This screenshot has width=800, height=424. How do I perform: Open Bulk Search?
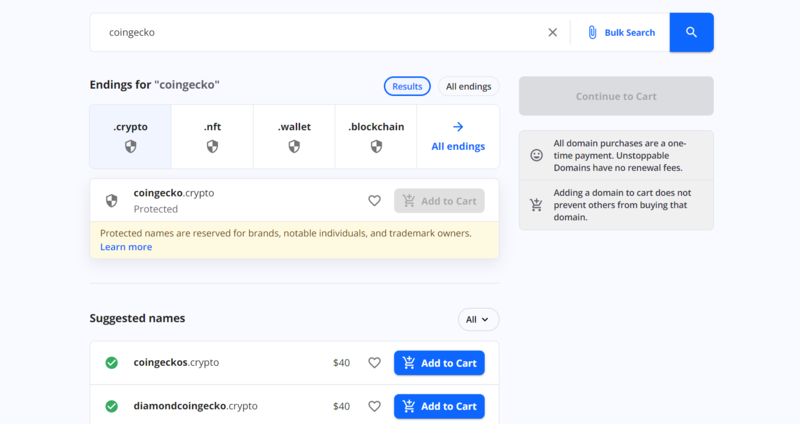pos(621,32)
